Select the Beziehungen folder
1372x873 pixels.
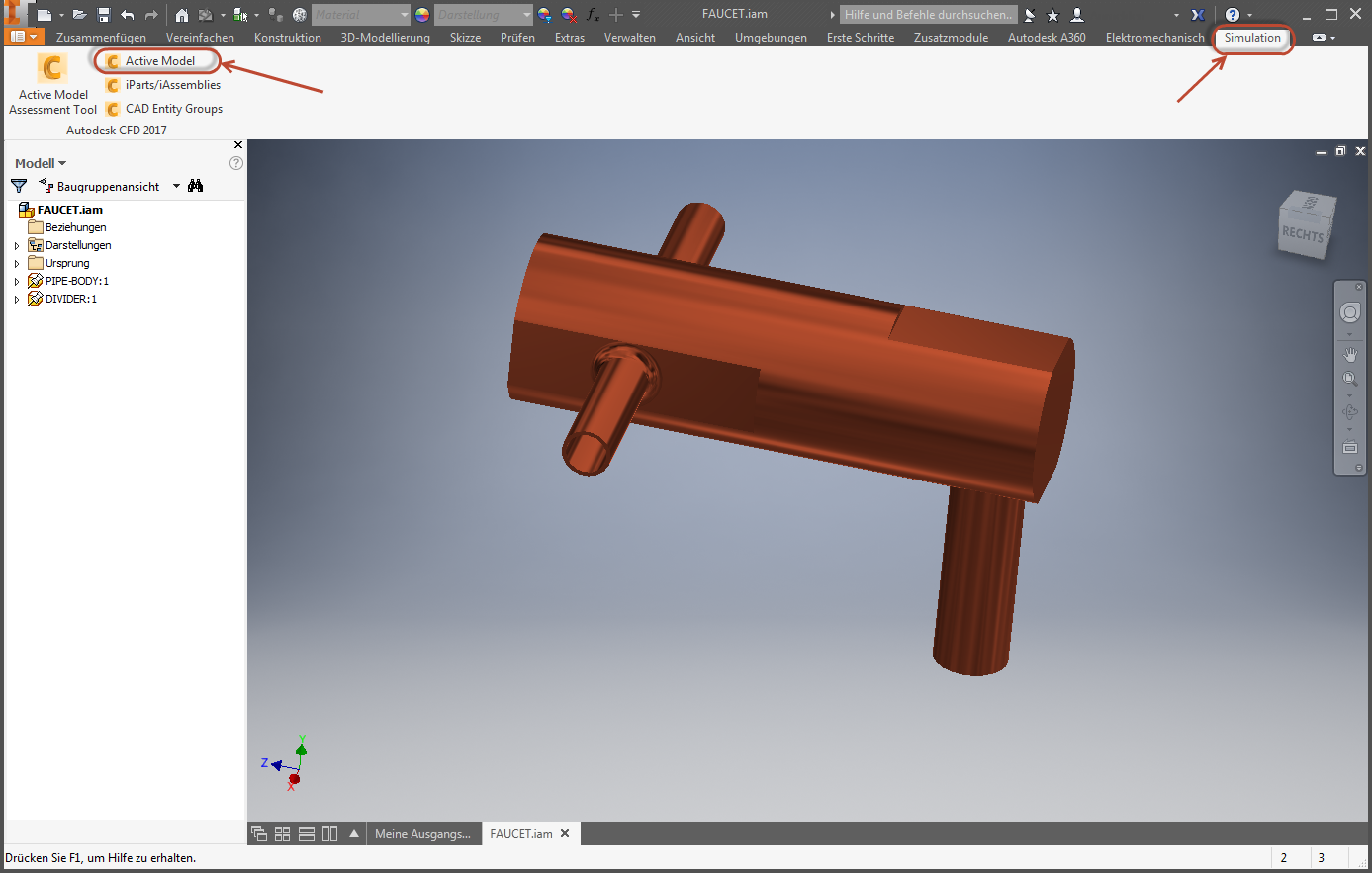click(67, 227)
